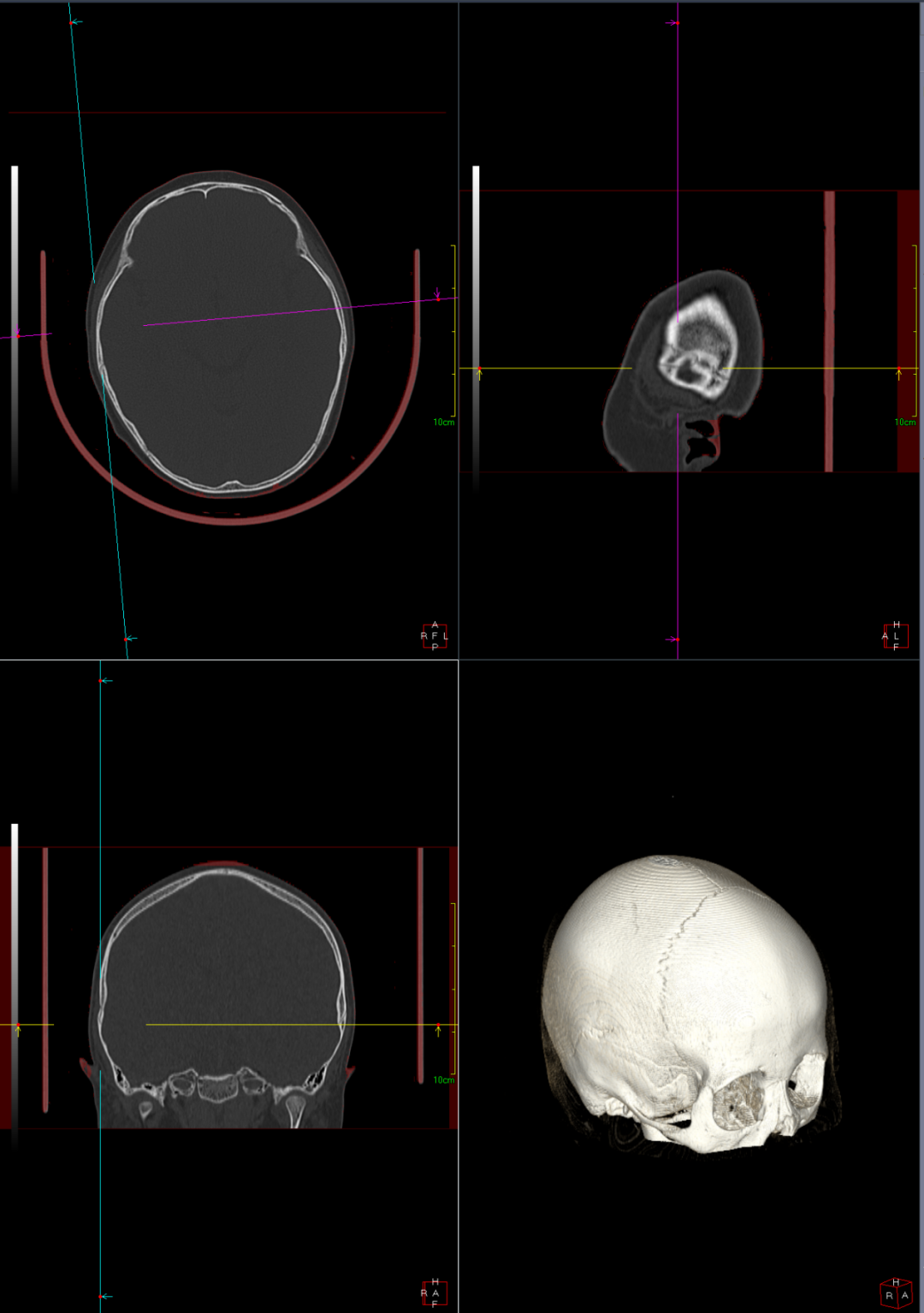Click the axial view orientation cube
The width and height of the screenshot is (924, 1313).
click(435, 636)
